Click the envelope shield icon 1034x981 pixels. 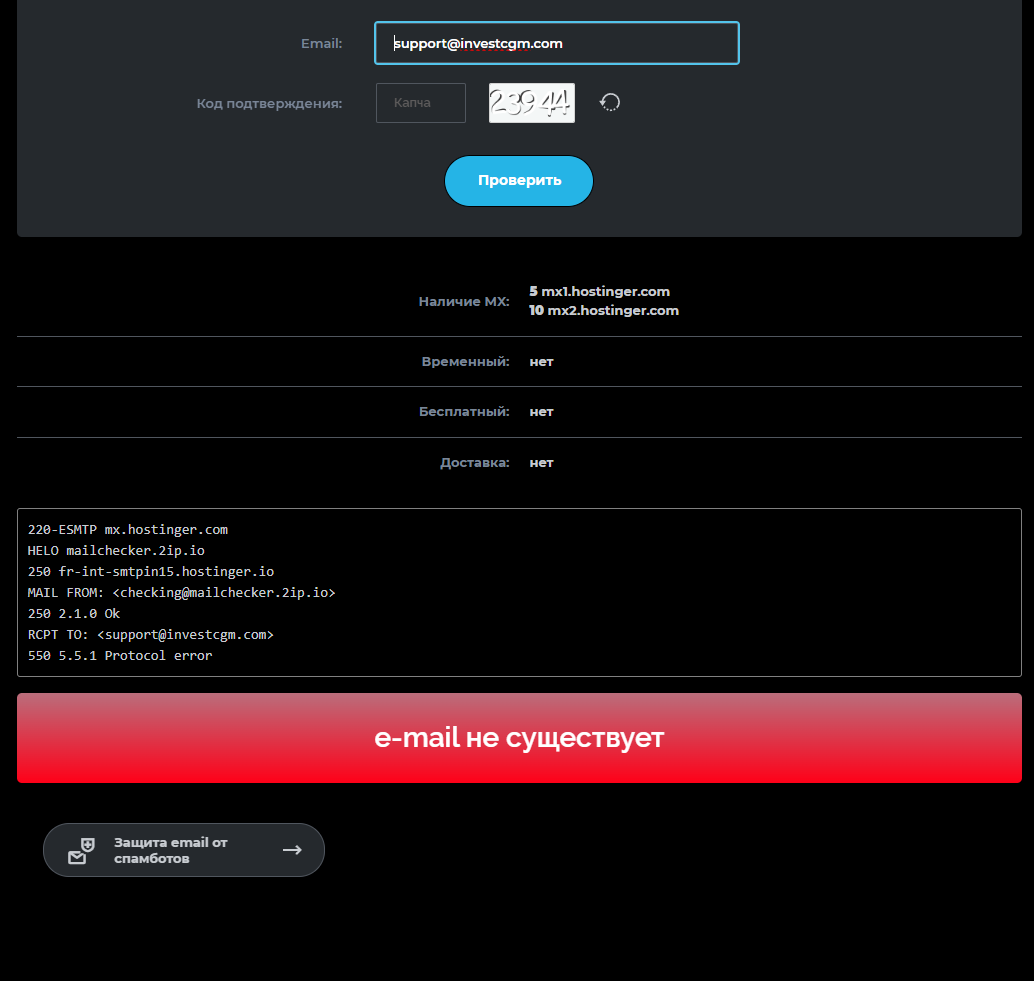[81, 850]
